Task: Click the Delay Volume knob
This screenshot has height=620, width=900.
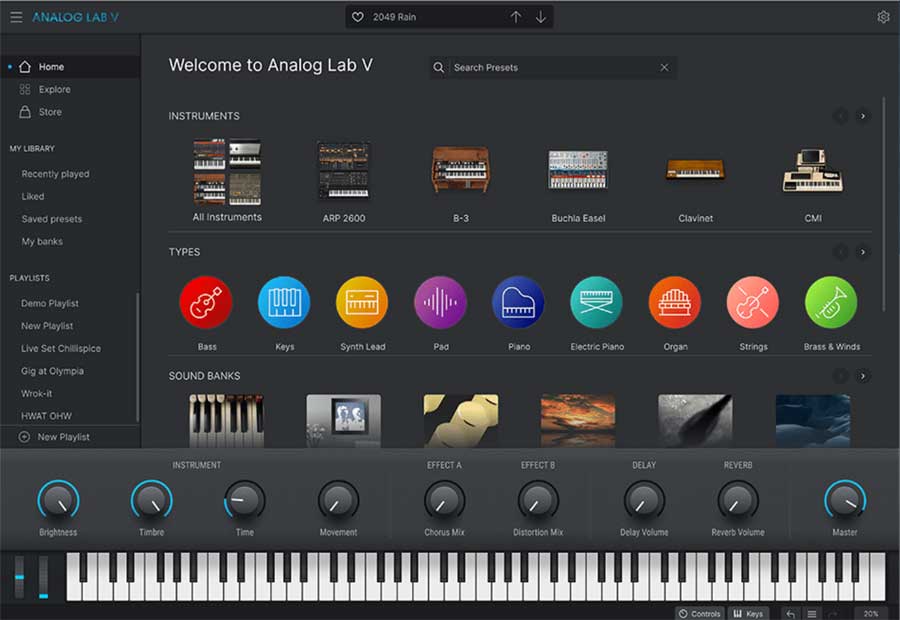Action: coord(644,501)
